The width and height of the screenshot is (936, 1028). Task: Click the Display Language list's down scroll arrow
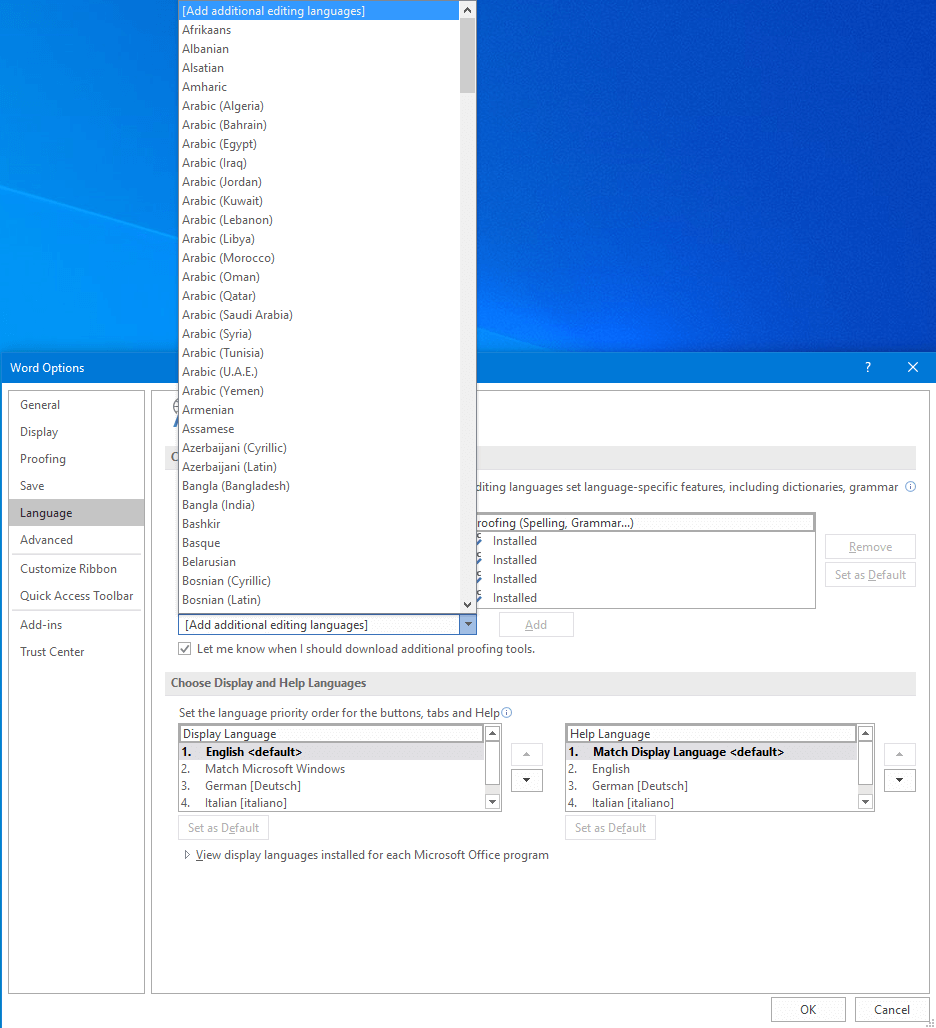492,800
